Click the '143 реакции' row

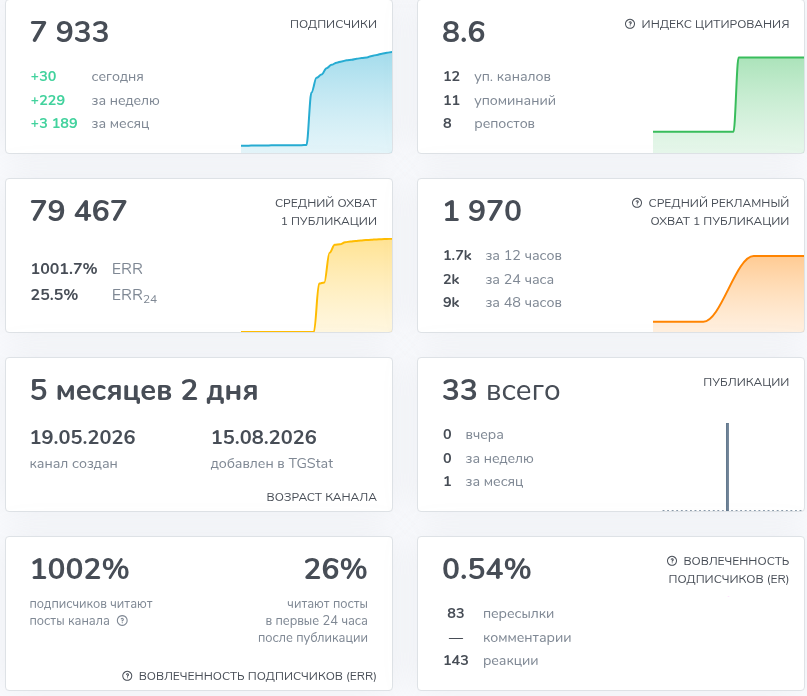(x=491, y=660)
